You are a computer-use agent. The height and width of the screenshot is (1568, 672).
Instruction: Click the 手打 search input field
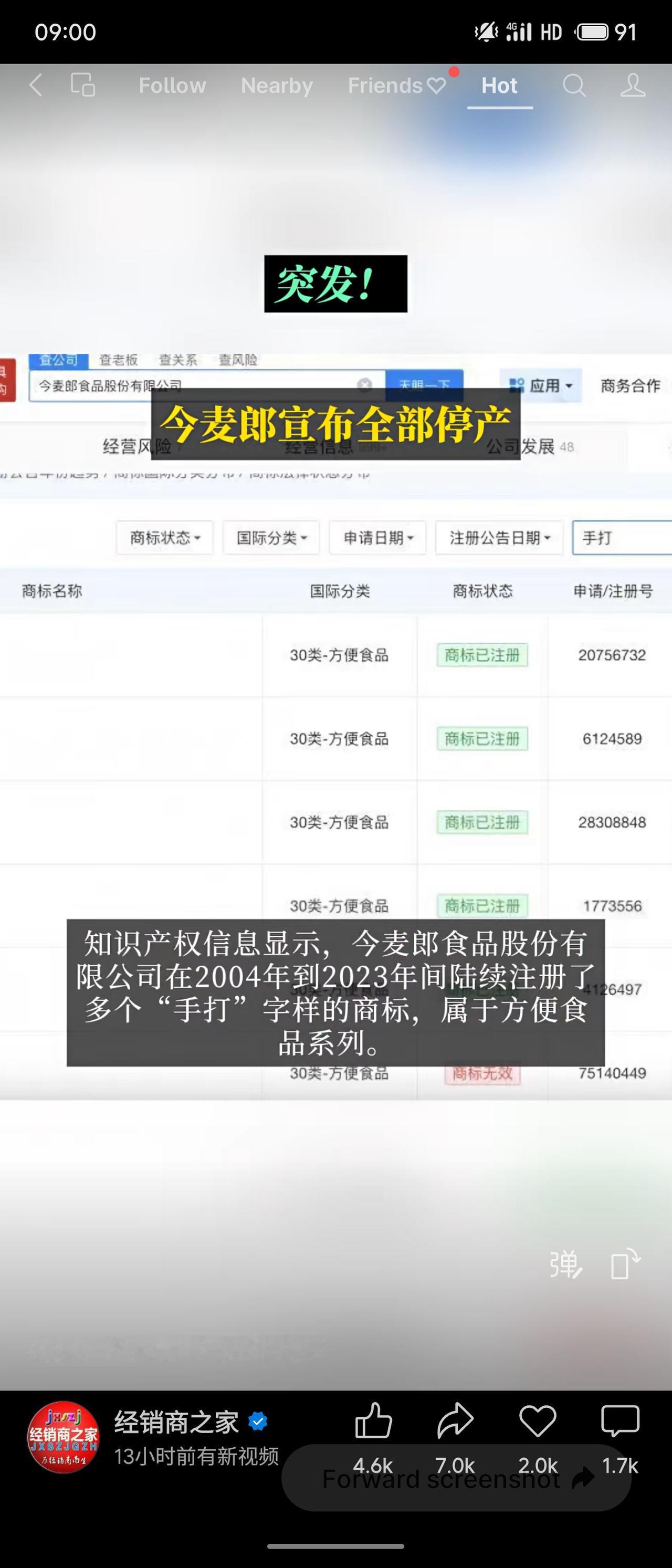click(x=622, y=538)
